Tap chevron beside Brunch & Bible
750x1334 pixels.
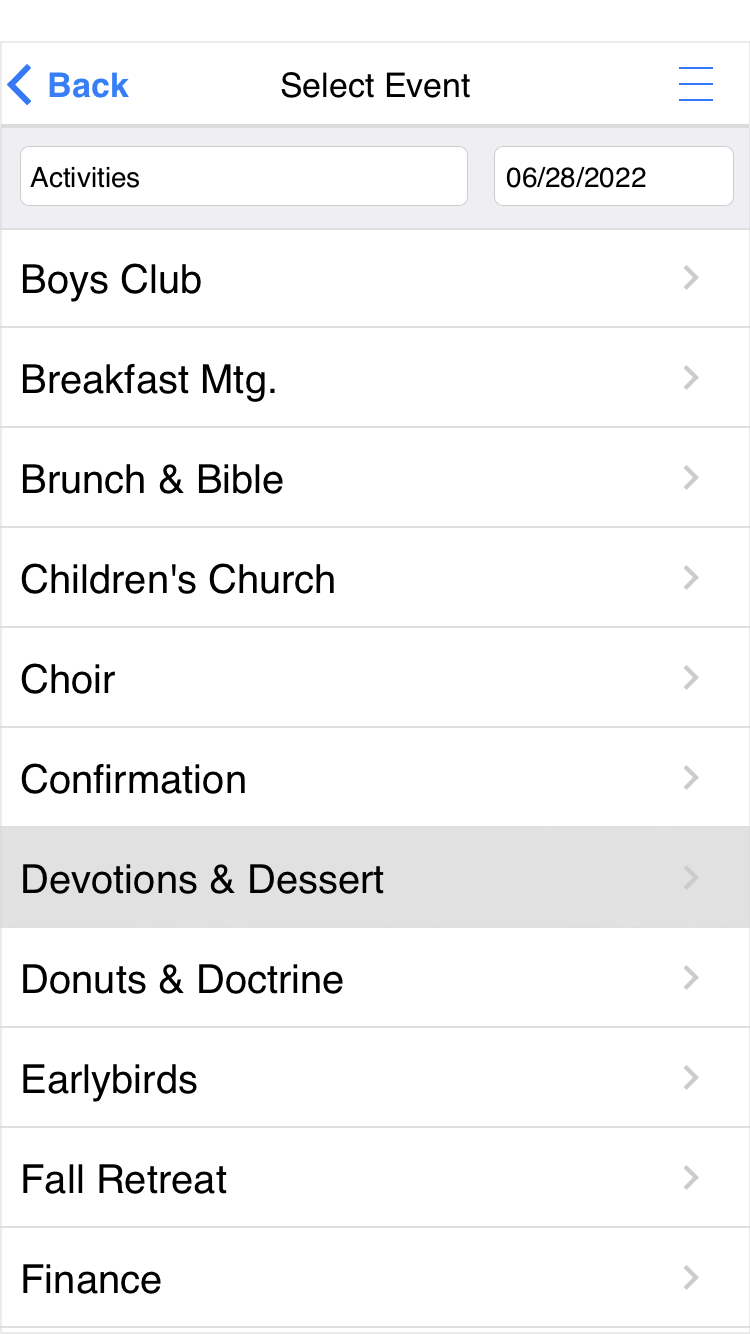(x=690, y=478)
